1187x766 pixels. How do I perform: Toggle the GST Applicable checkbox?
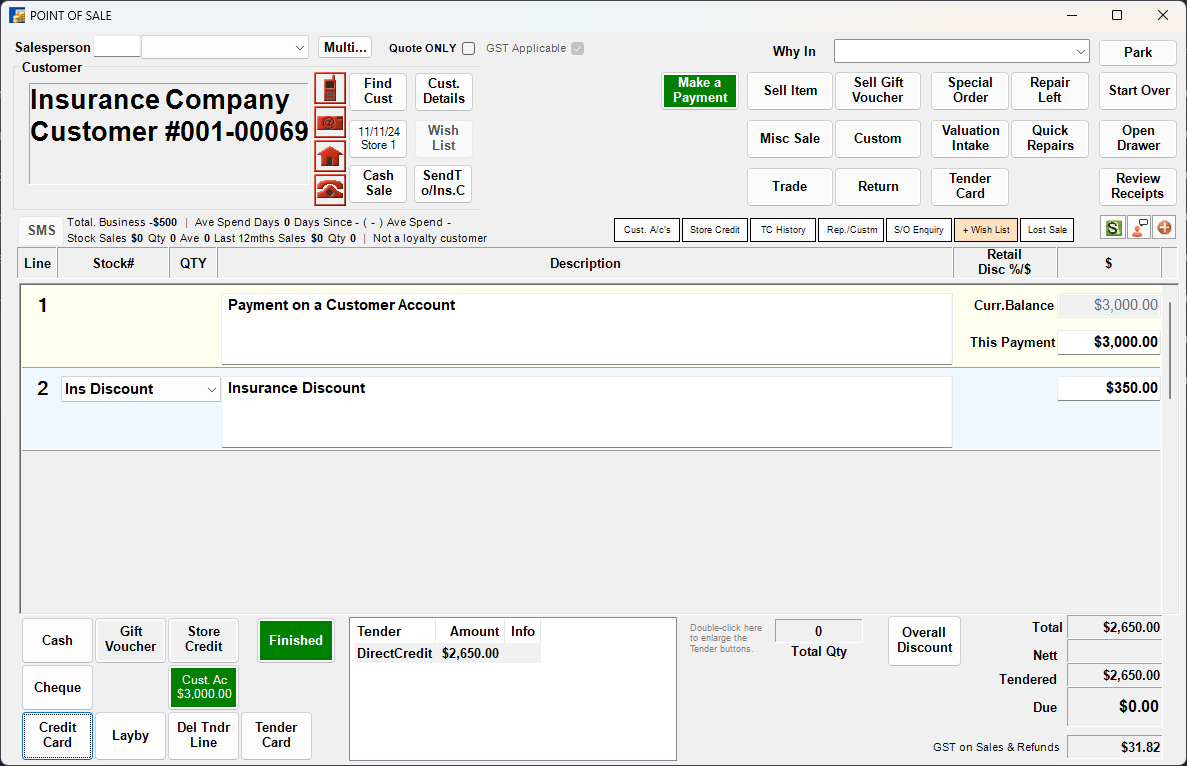pos(577,47)
